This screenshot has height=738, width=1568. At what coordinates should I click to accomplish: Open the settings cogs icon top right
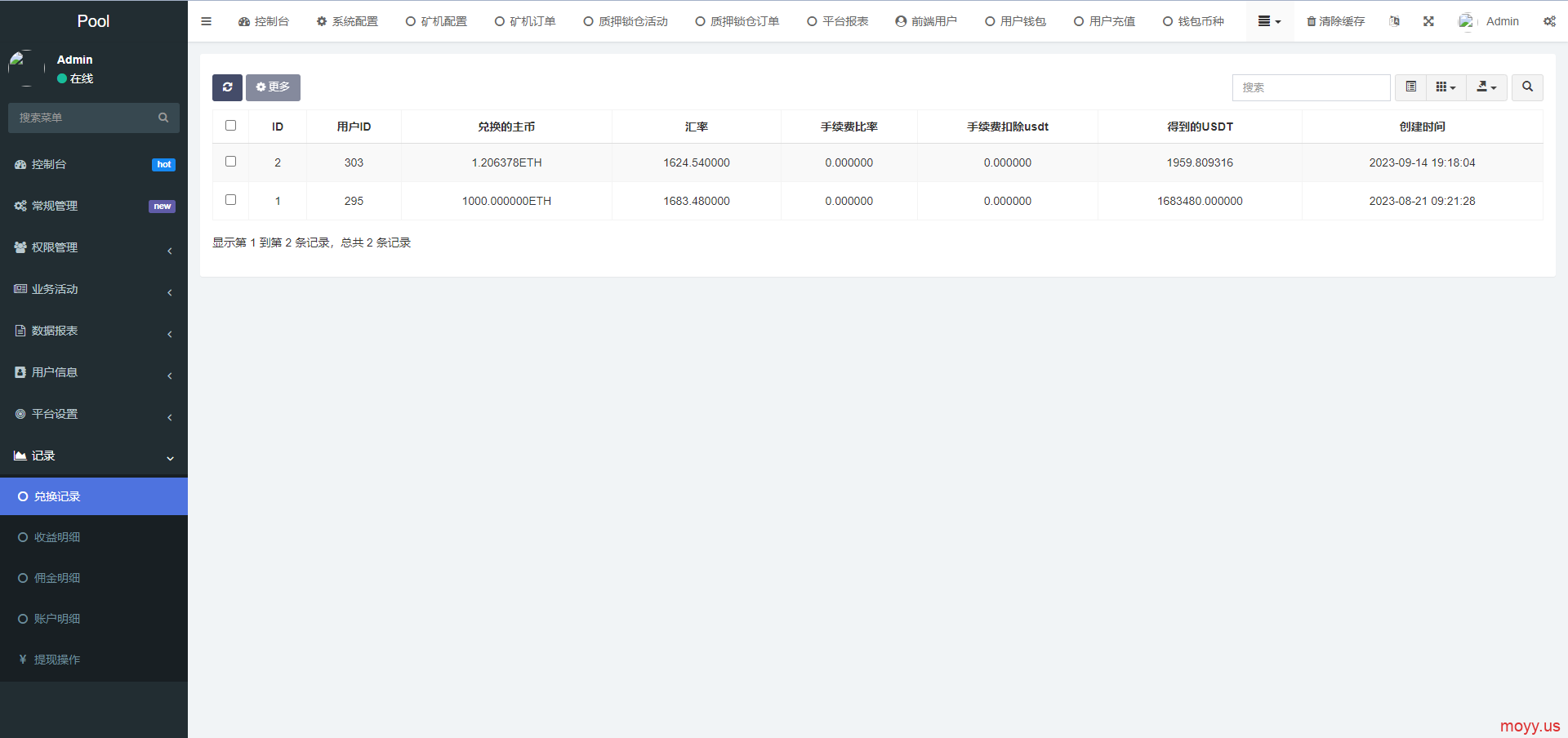pos(1549,21)
